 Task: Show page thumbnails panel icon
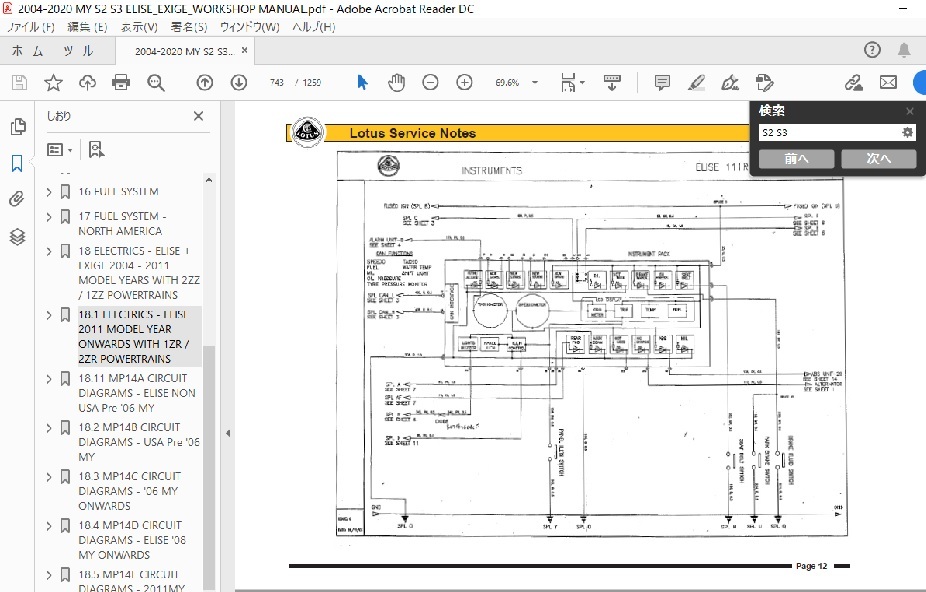point(18,126)
